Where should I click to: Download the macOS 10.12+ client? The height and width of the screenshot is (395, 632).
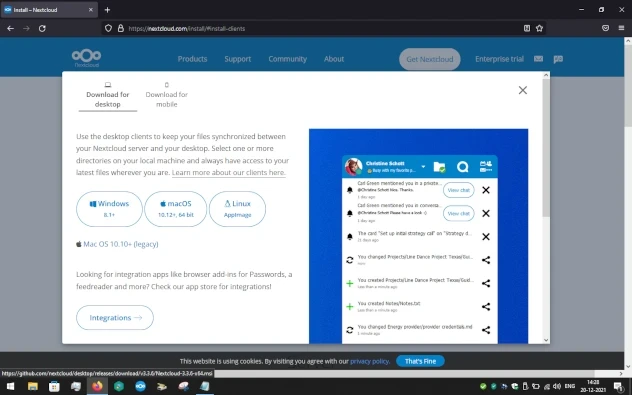tap(176, 209)
